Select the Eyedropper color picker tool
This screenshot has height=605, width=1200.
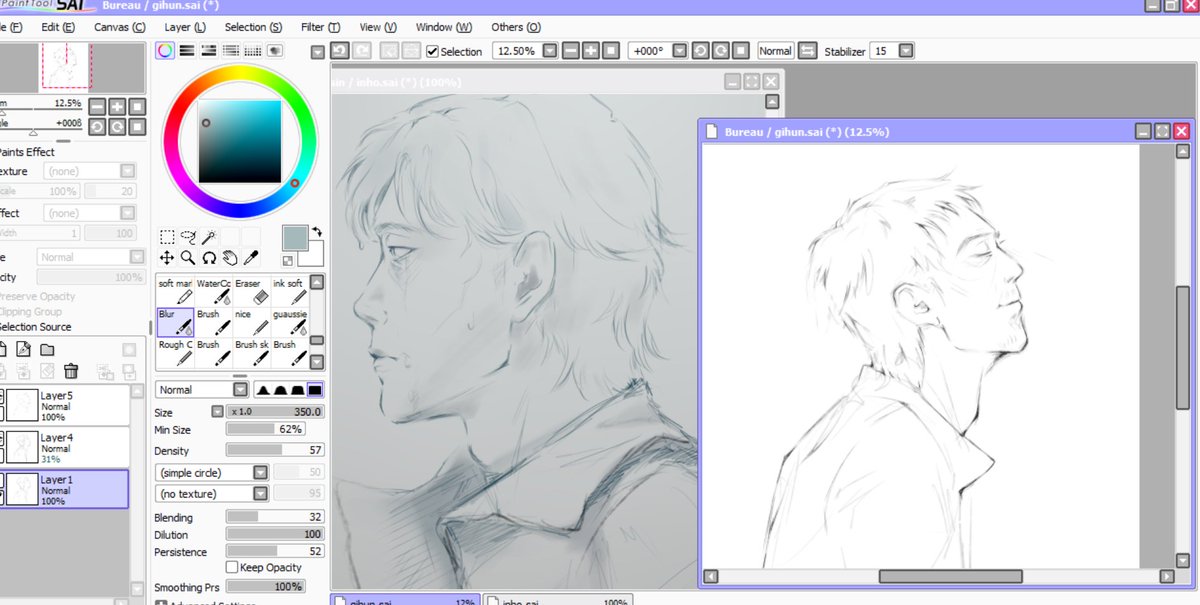pos(251,258)
